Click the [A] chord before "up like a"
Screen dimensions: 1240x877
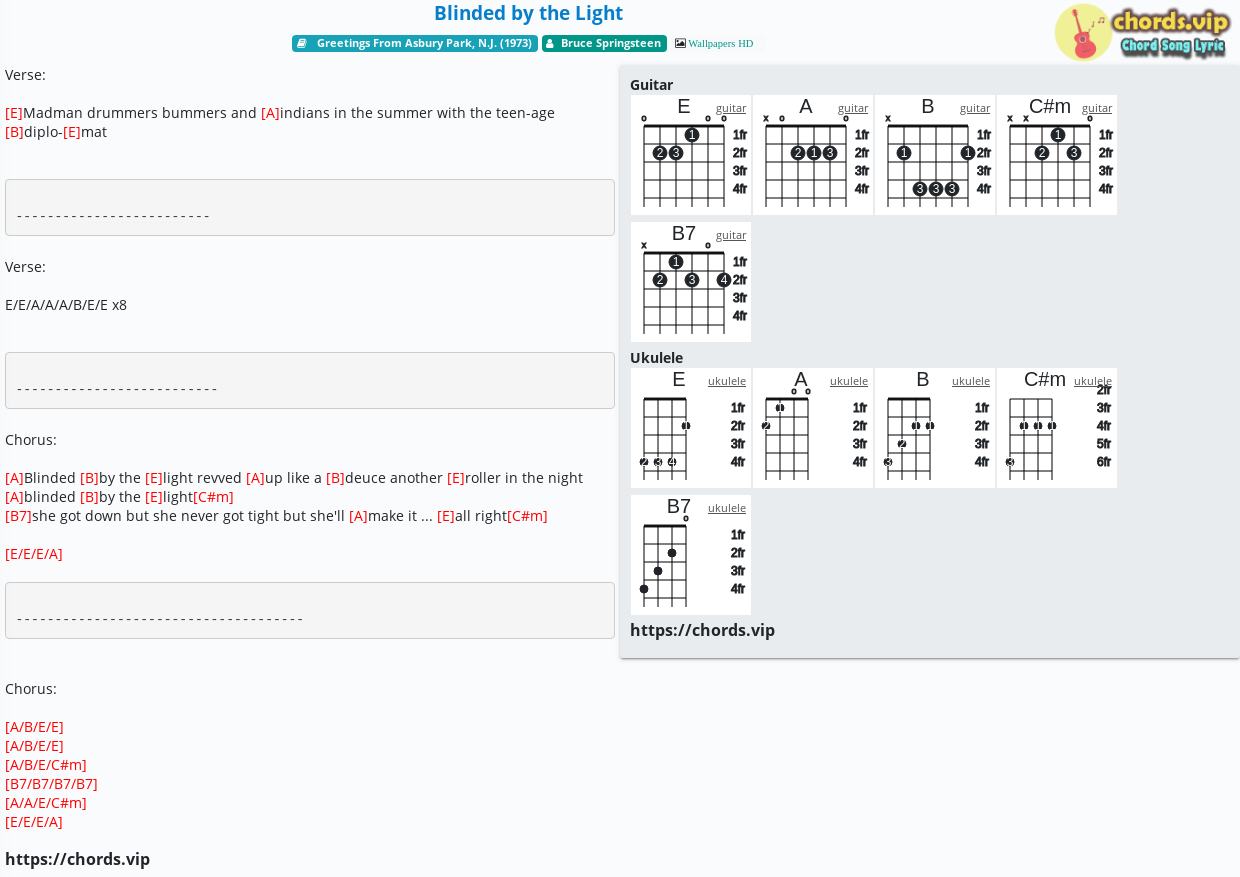[x=255, y=478]
